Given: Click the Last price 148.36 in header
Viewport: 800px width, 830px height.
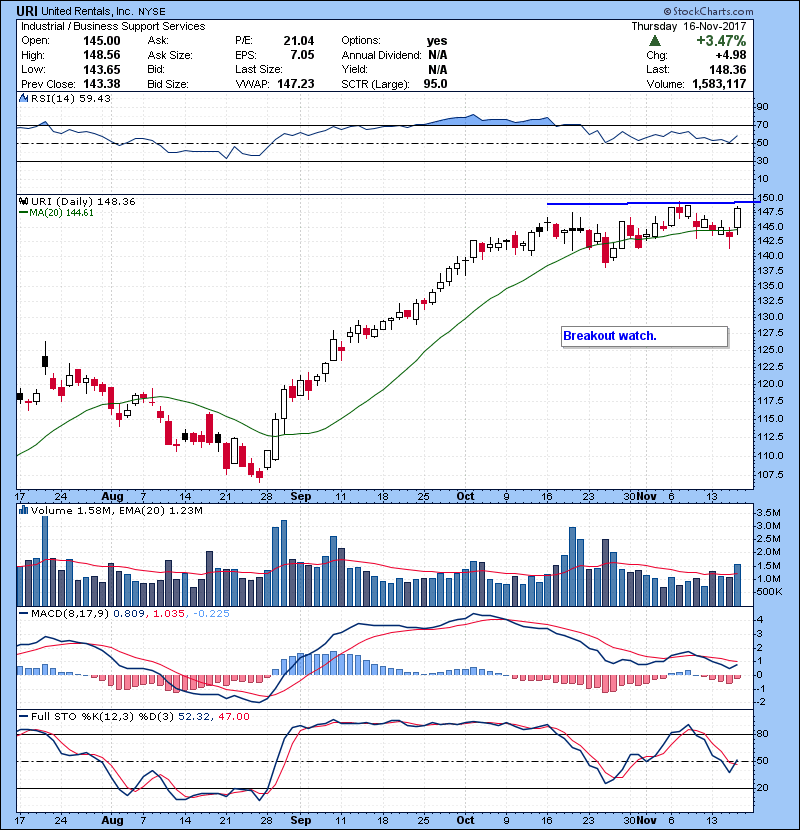Looking at the screenshot, I should [x=727, y=70].
